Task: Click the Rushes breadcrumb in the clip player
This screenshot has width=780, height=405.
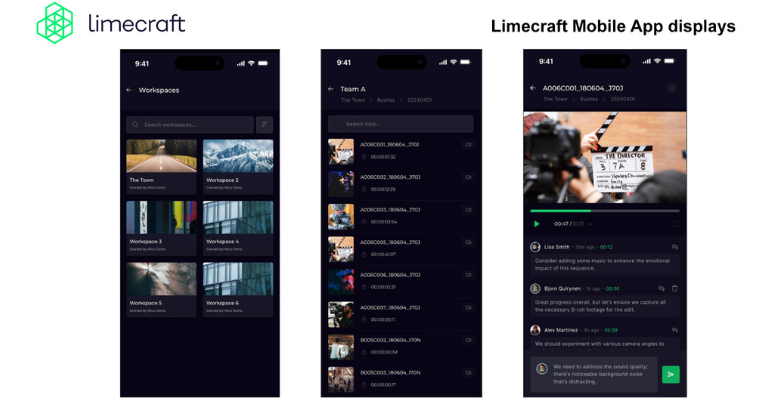Action: [589, 99]
